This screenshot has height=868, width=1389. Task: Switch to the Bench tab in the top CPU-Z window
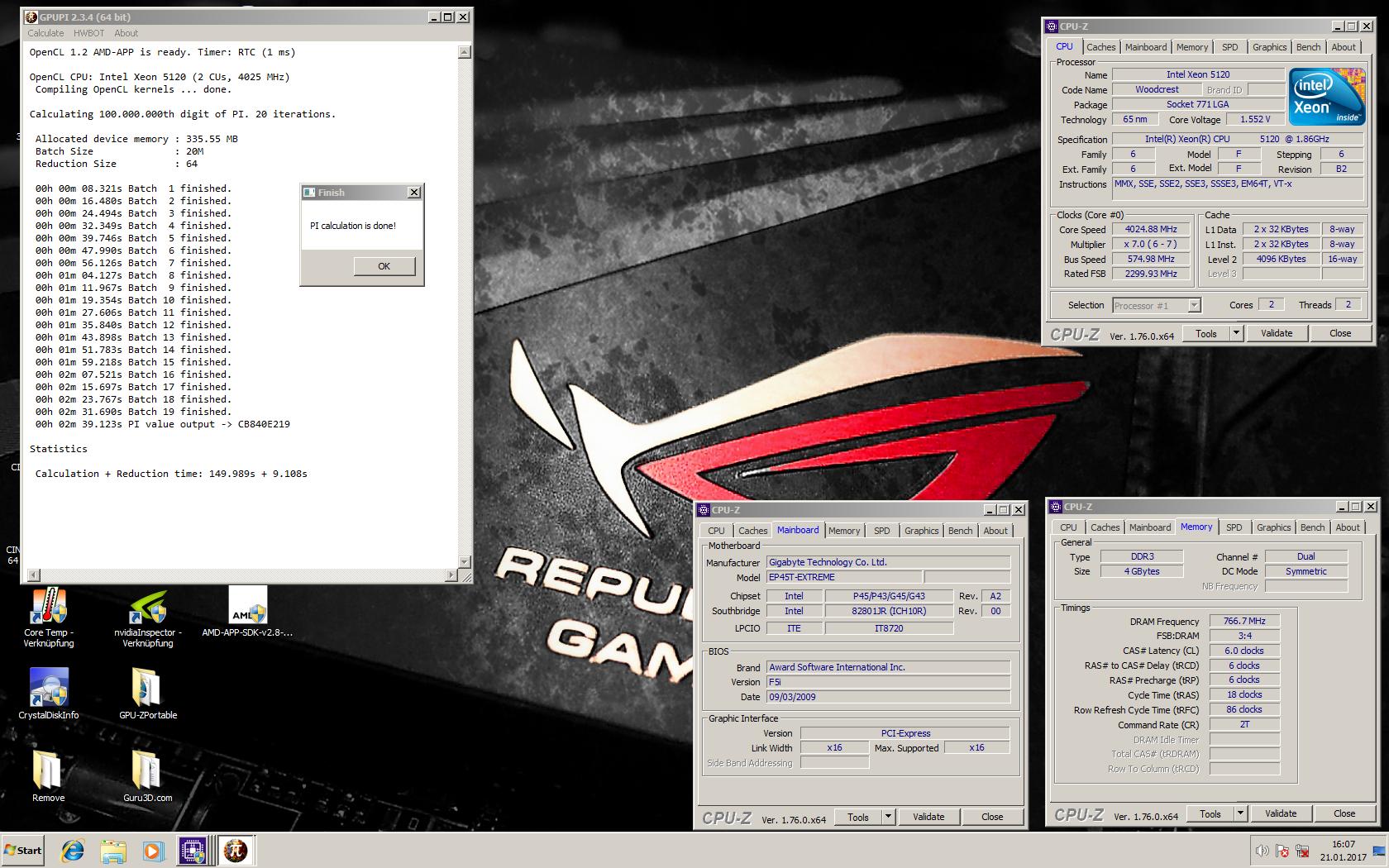pos(1308,47)
